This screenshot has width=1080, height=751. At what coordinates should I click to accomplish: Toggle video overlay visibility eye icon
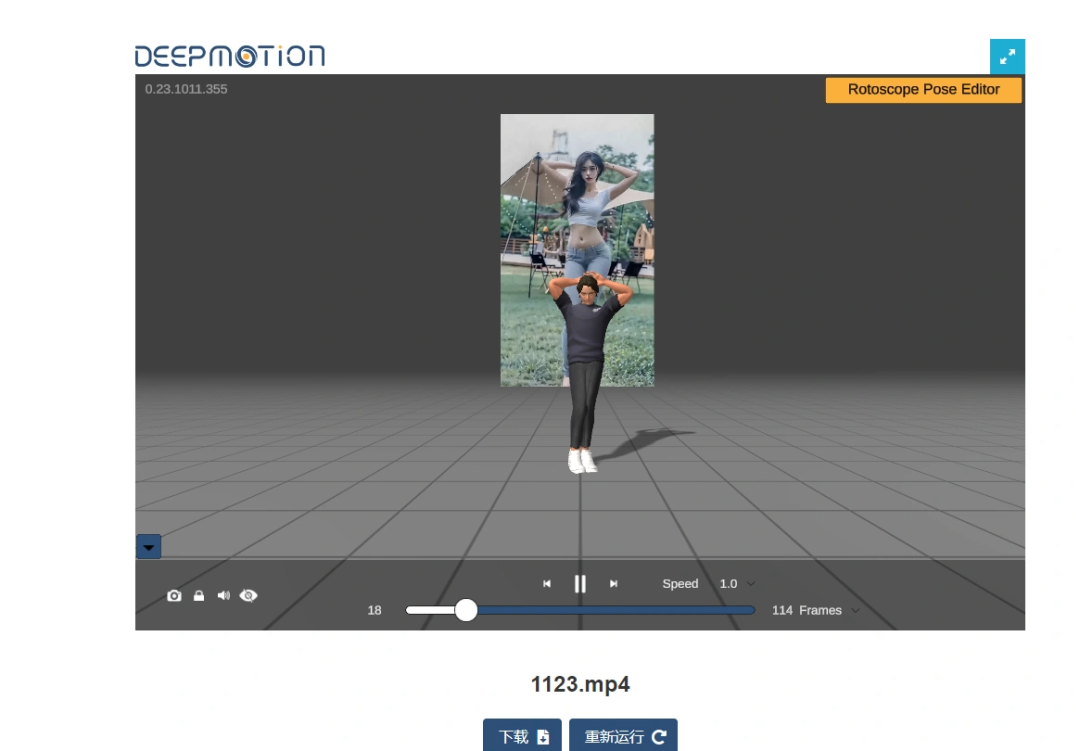tap(249, 595)
